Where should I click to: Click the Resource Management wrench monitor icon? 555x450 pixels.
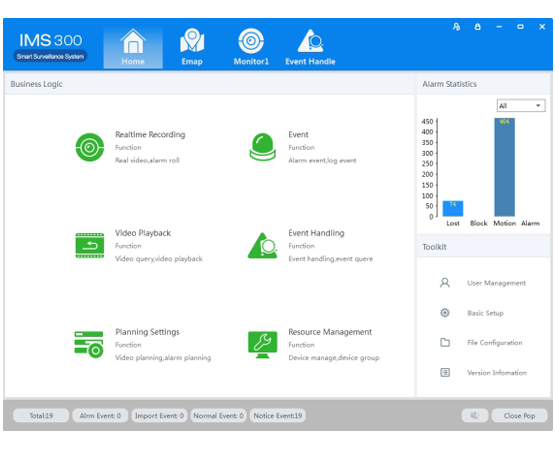pyautogui.click(x=262, y=344)
